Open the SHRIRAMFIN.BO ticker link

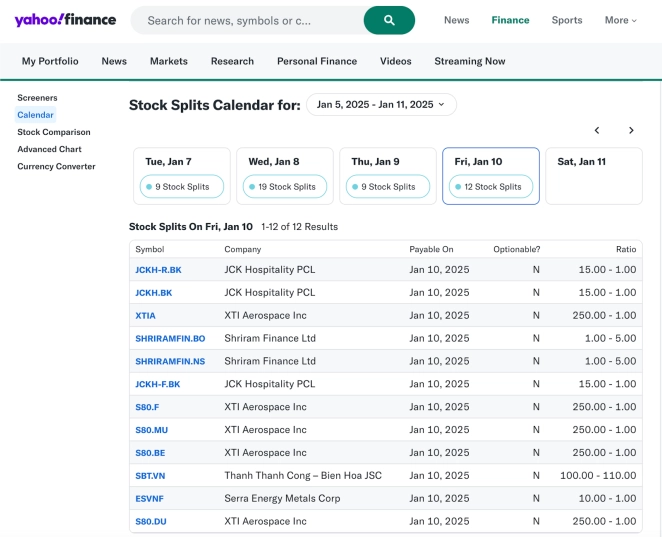pyautogui.click(x=170, y=339)
